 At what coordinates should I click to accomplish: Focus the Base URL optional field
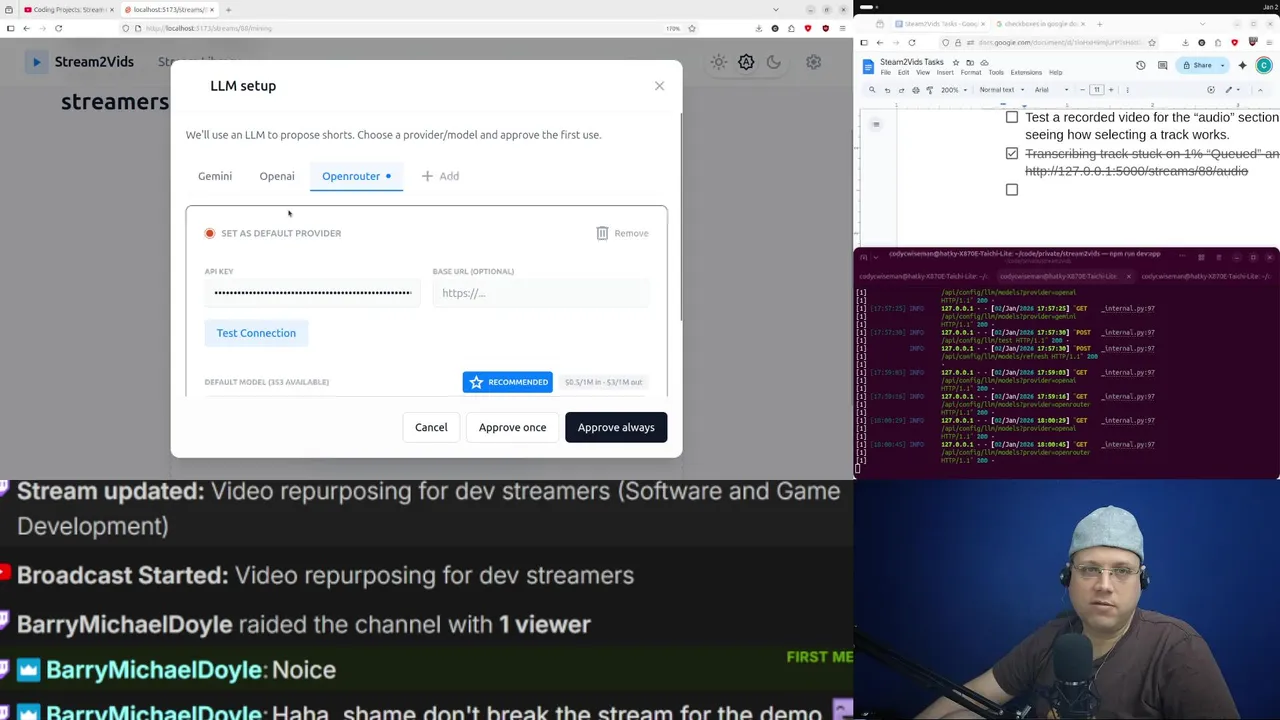pos(541,293)
